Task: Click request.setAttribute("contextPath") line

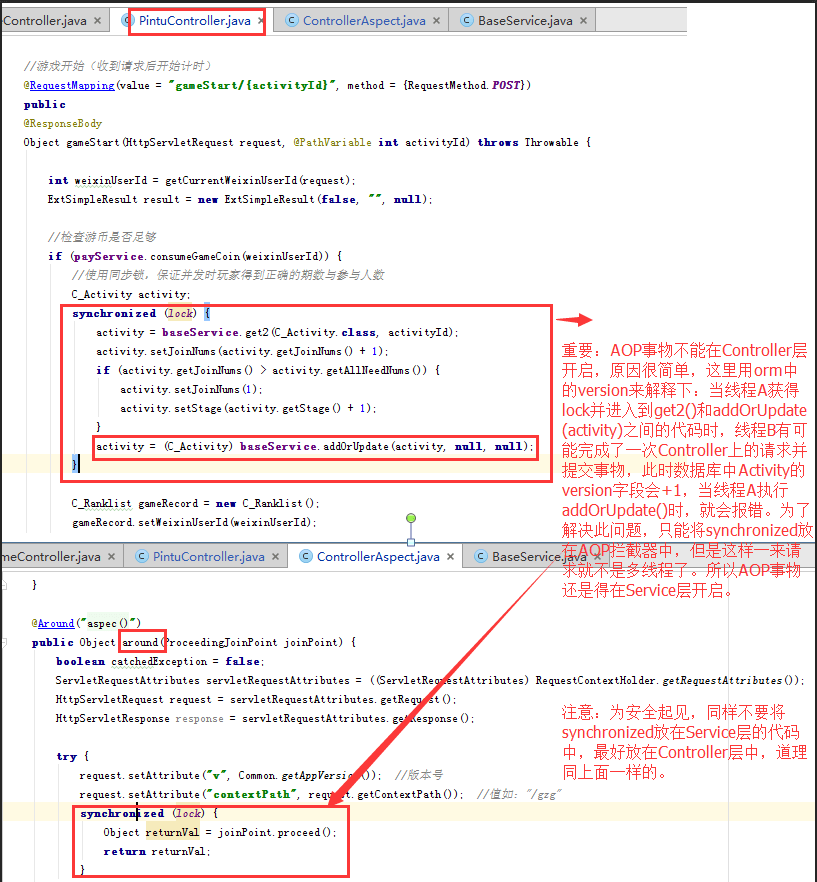Action: pos(271,795)
